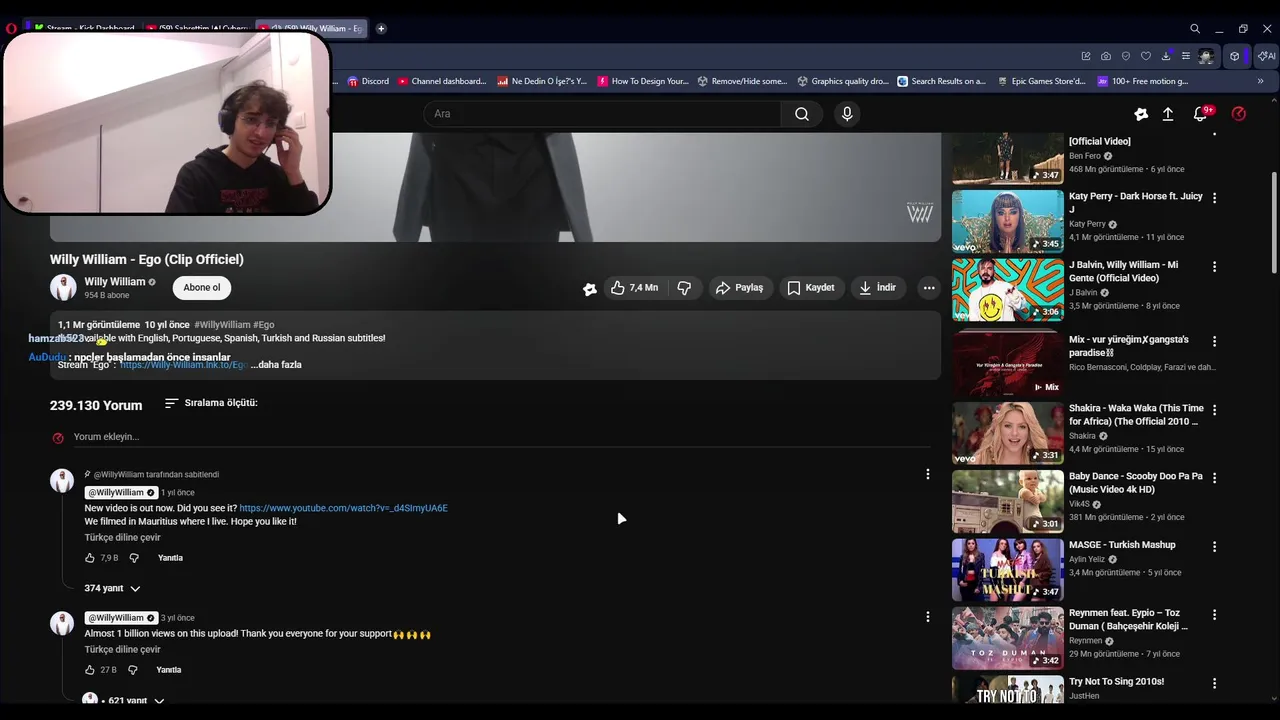The height and width of the screenshot is (720, 1280).
Task: Like the comment with 27 B likes
Action: (x=90, y=670)
